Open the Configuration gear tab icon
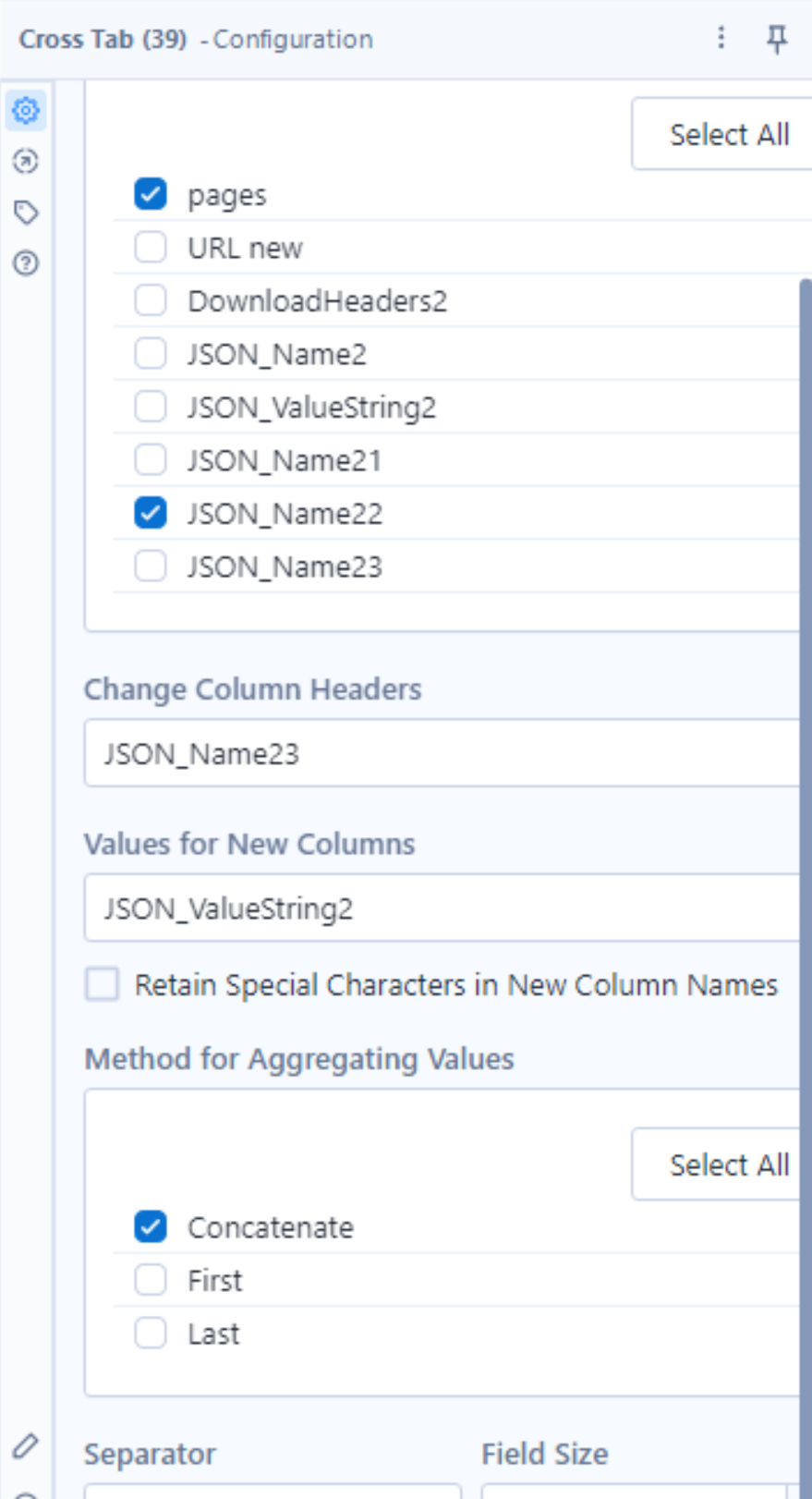812x1499 pixels. coord(26,111)
